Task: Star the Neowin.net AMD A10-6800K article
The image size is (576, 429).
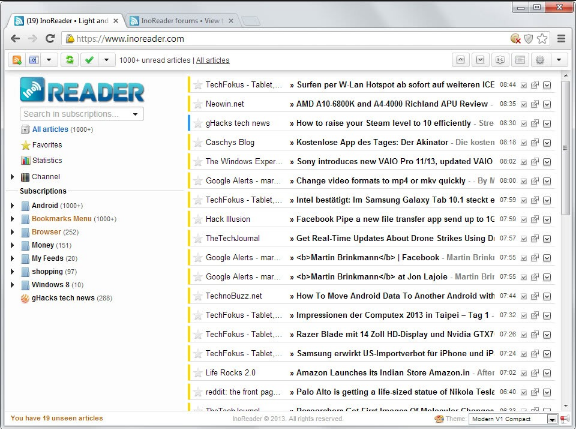Action: (198, 104)
